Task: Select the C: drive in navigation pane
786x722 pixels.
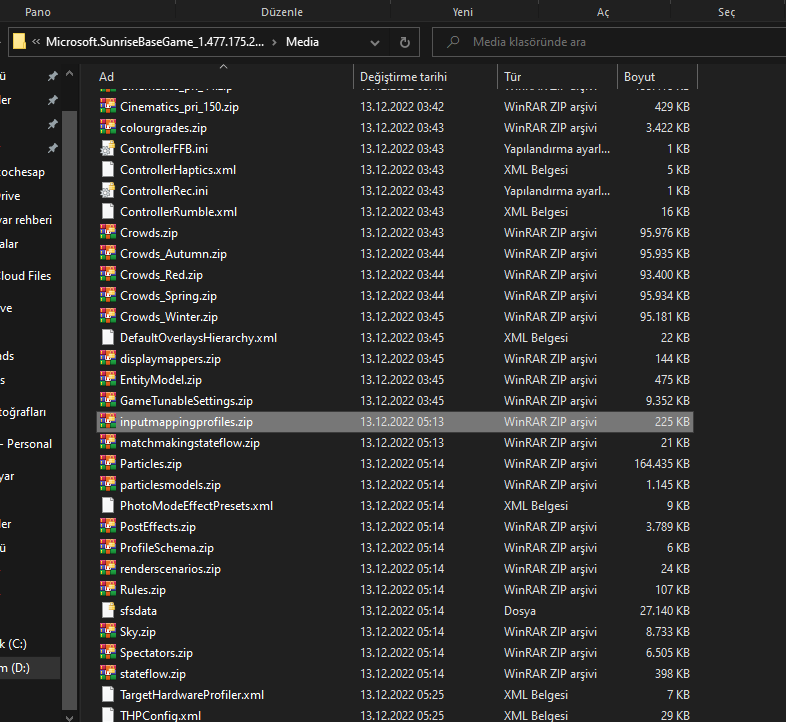Action: click(14, 644)
